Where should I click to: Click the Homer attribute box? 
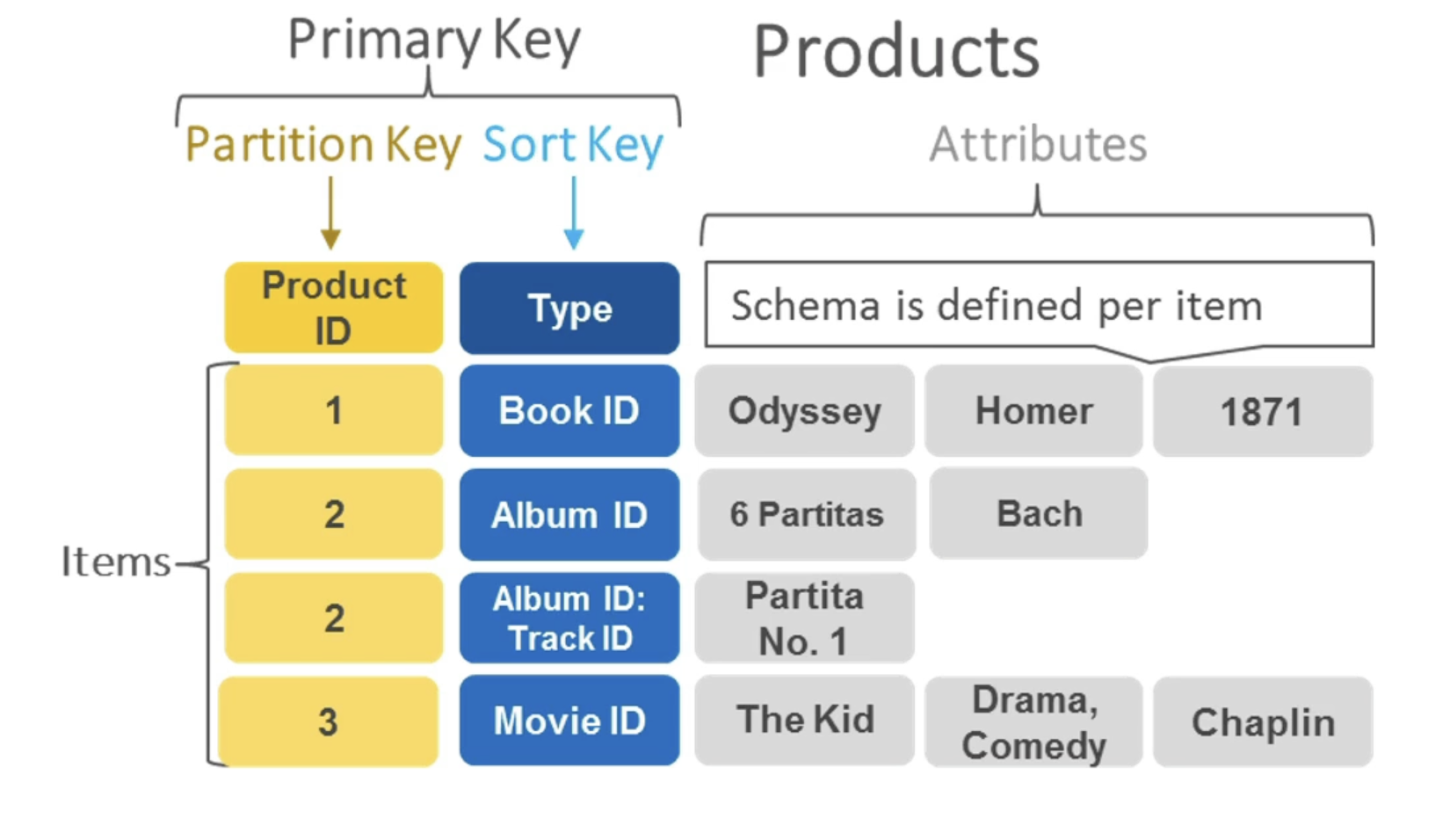1034,410
